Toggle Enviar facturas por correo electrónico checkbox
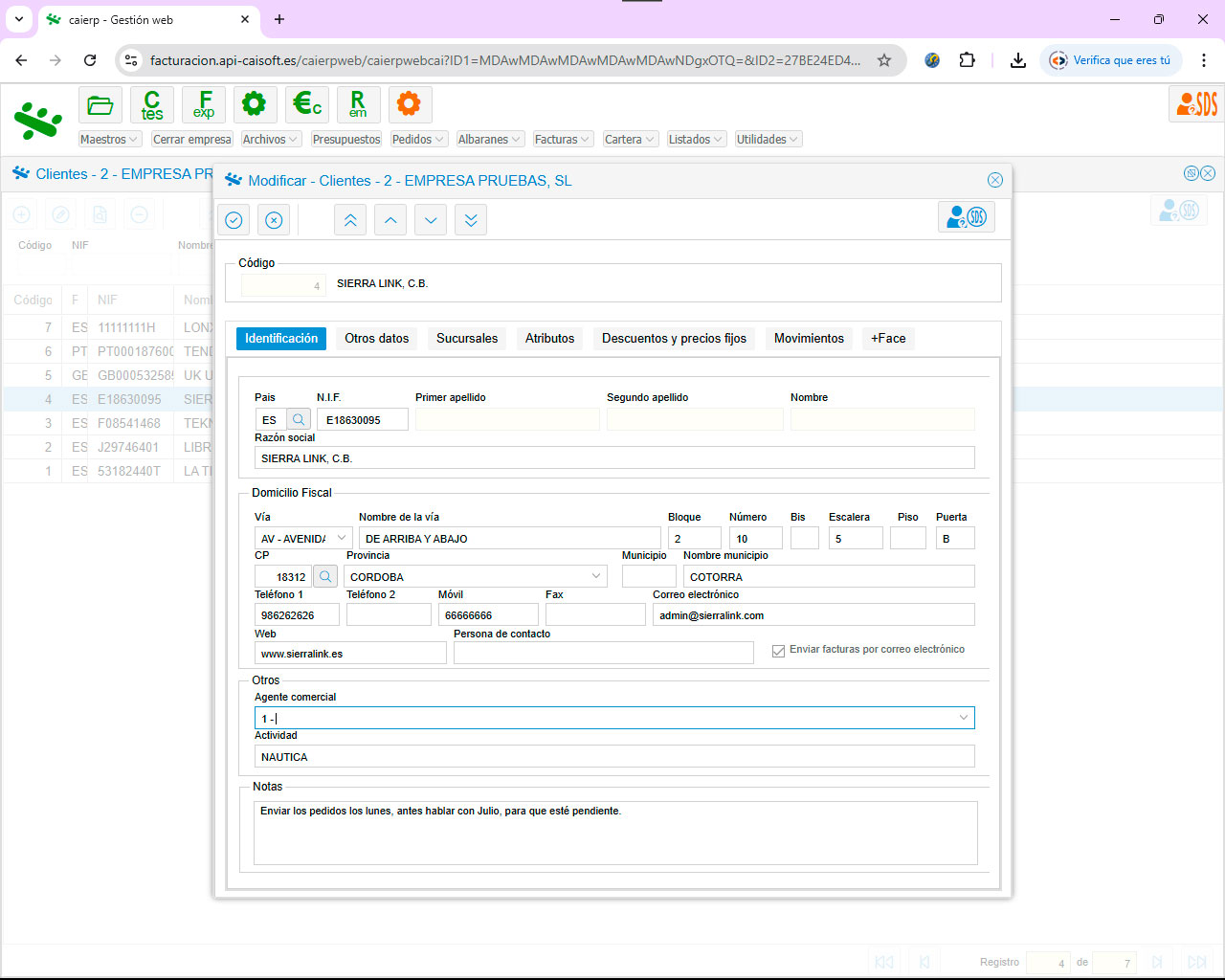This screenshot has height=980, width=1225. [x=778, y=651]
